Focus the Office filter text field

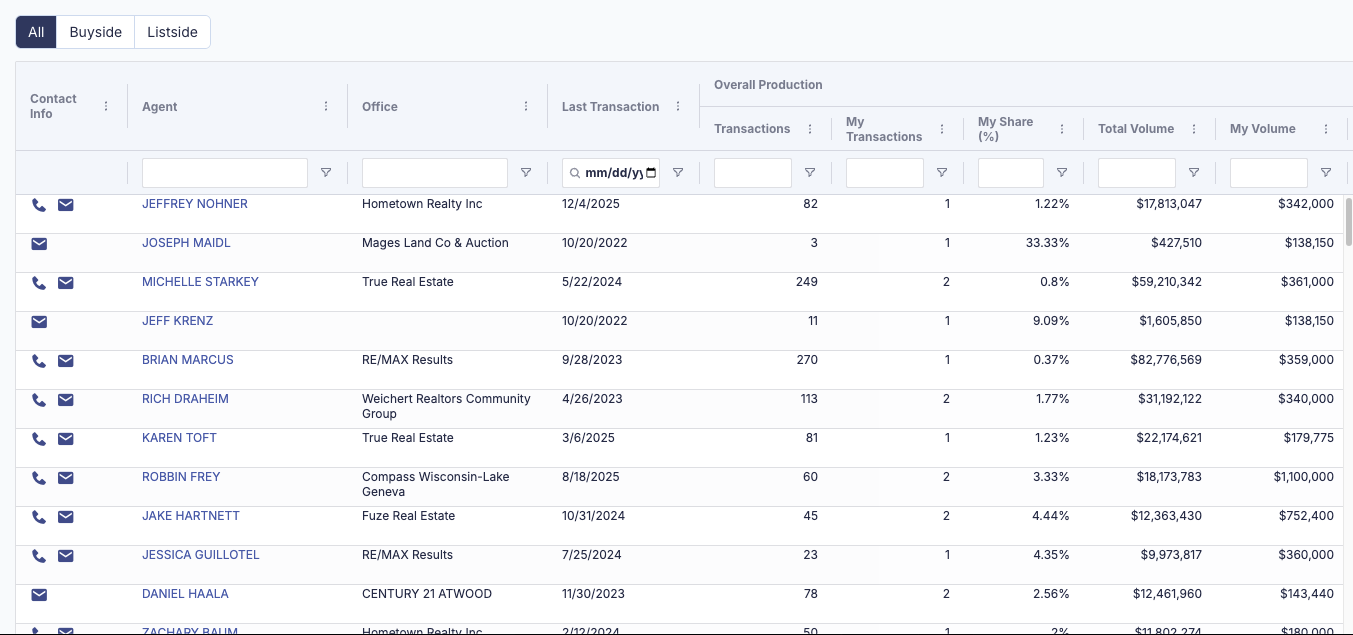click(435, 173)
